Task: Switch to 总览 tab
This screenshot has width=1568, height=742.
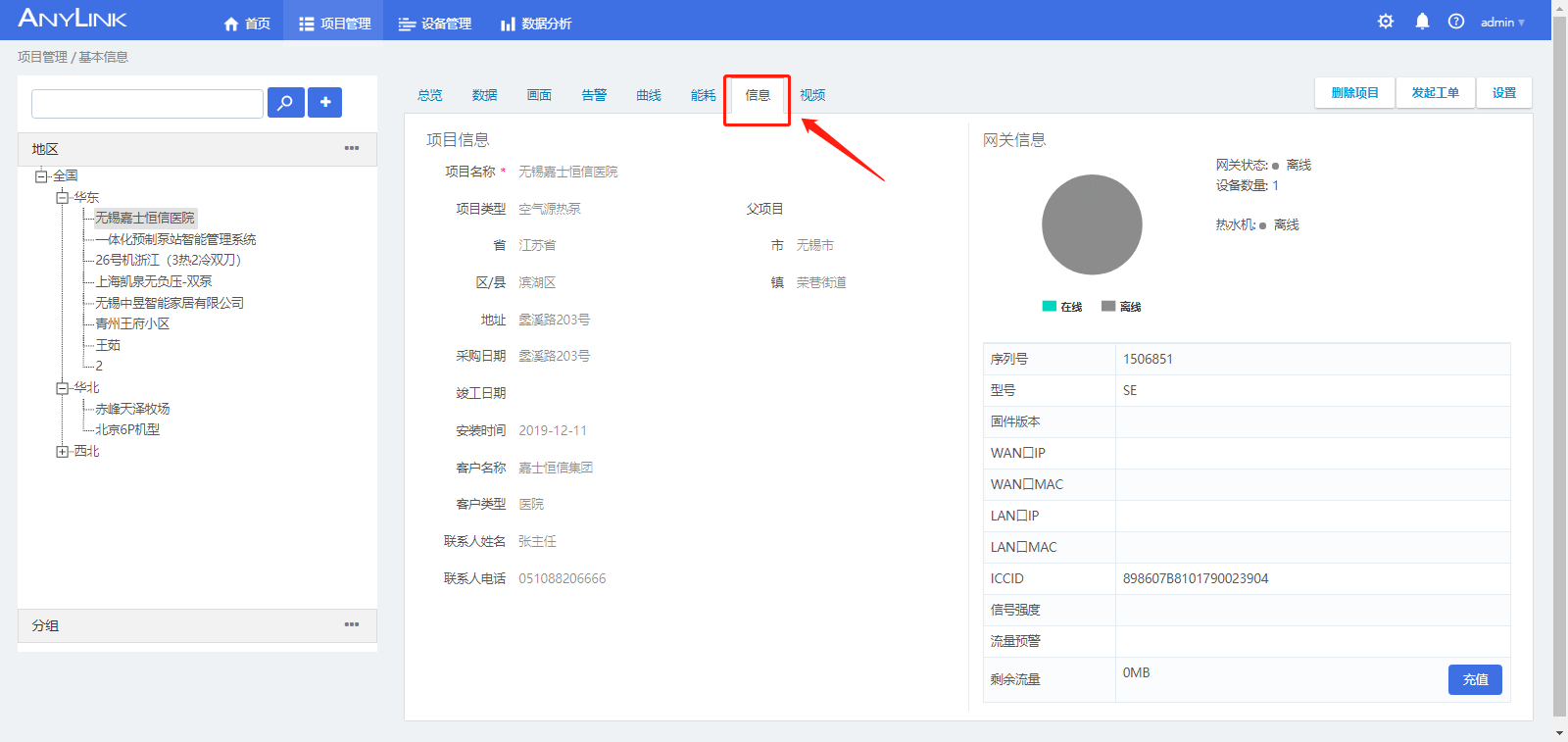Action: coord(429,95)
